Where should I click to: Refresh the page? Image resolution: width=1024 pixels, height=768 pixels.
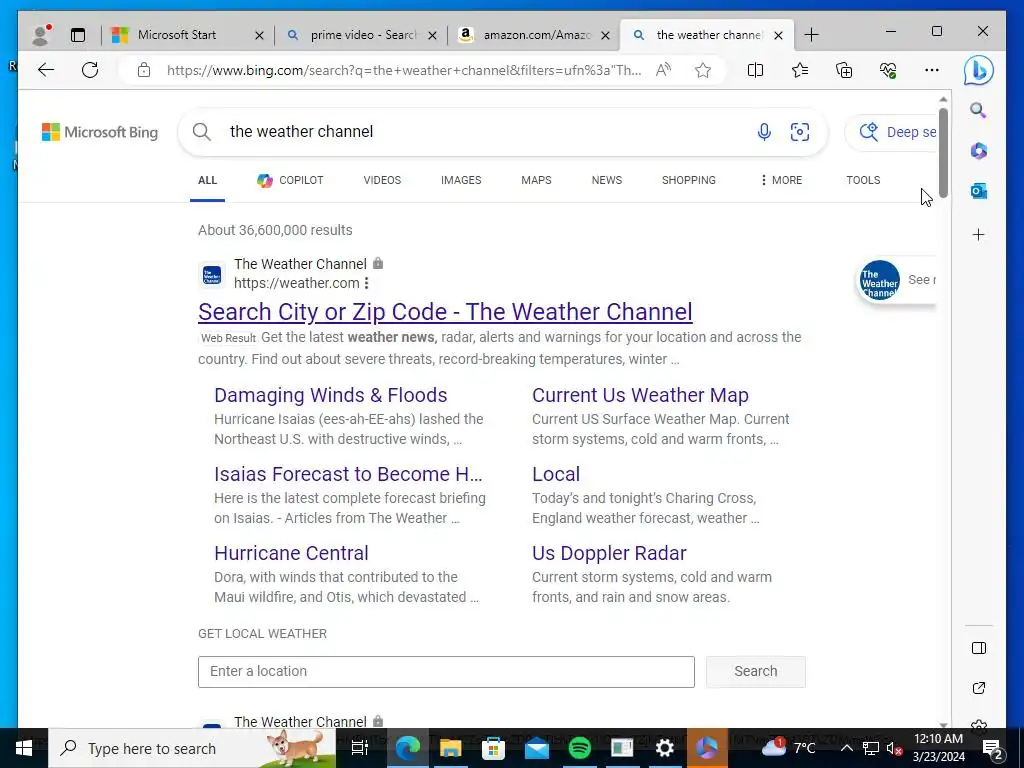pyautogui.click(x=90, y=70)
